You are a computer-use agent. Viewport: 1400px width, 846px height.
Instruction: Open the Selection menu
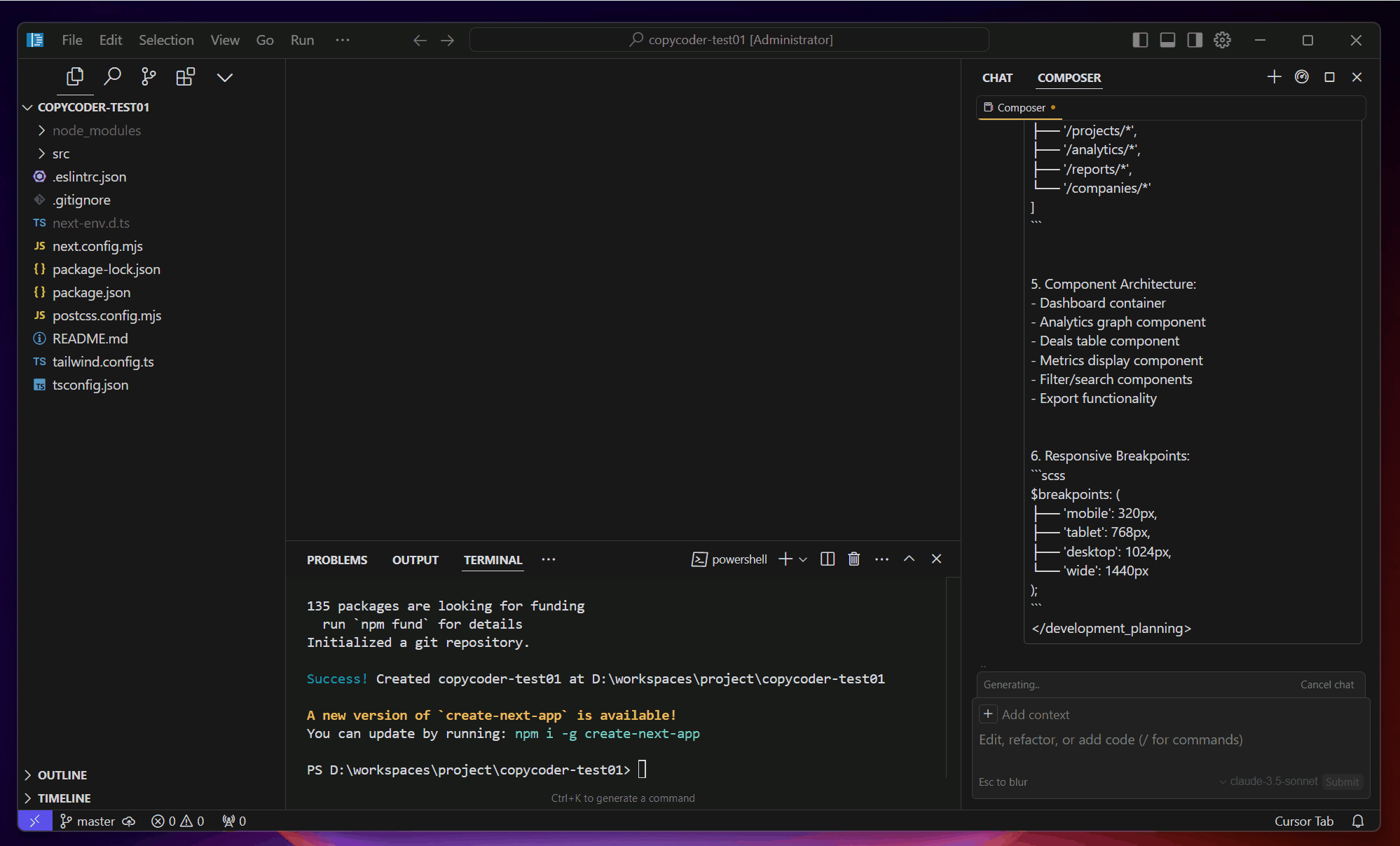coord(166,40)
